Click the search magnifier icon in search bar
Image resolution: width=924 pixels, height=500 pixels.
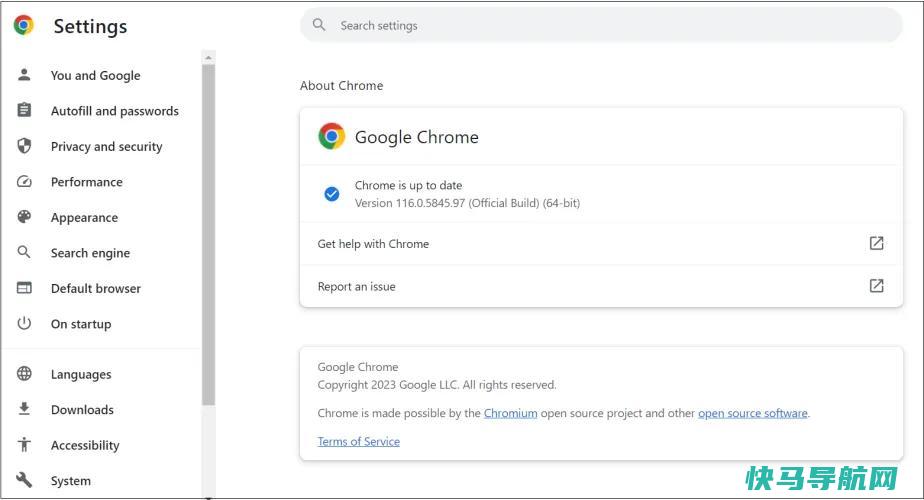pos(319,25)
